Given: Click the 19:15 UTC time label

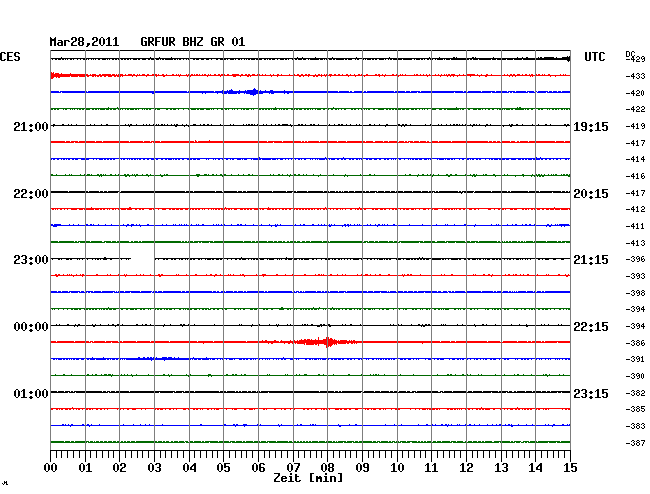Looking at the screenshot, I should 591,127.
